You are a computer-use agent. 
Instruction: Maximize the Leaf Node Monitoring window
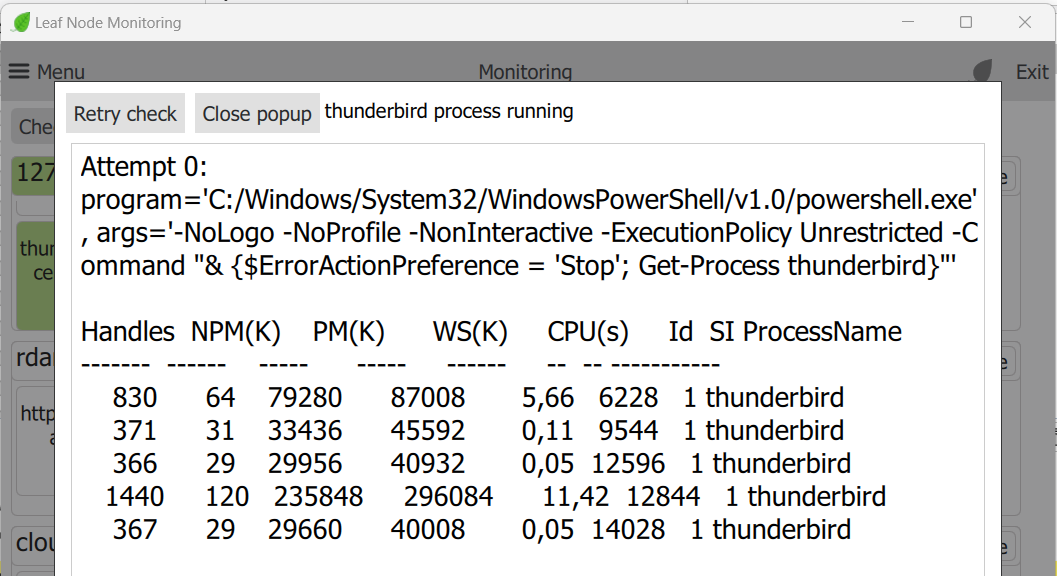(966, 22)
